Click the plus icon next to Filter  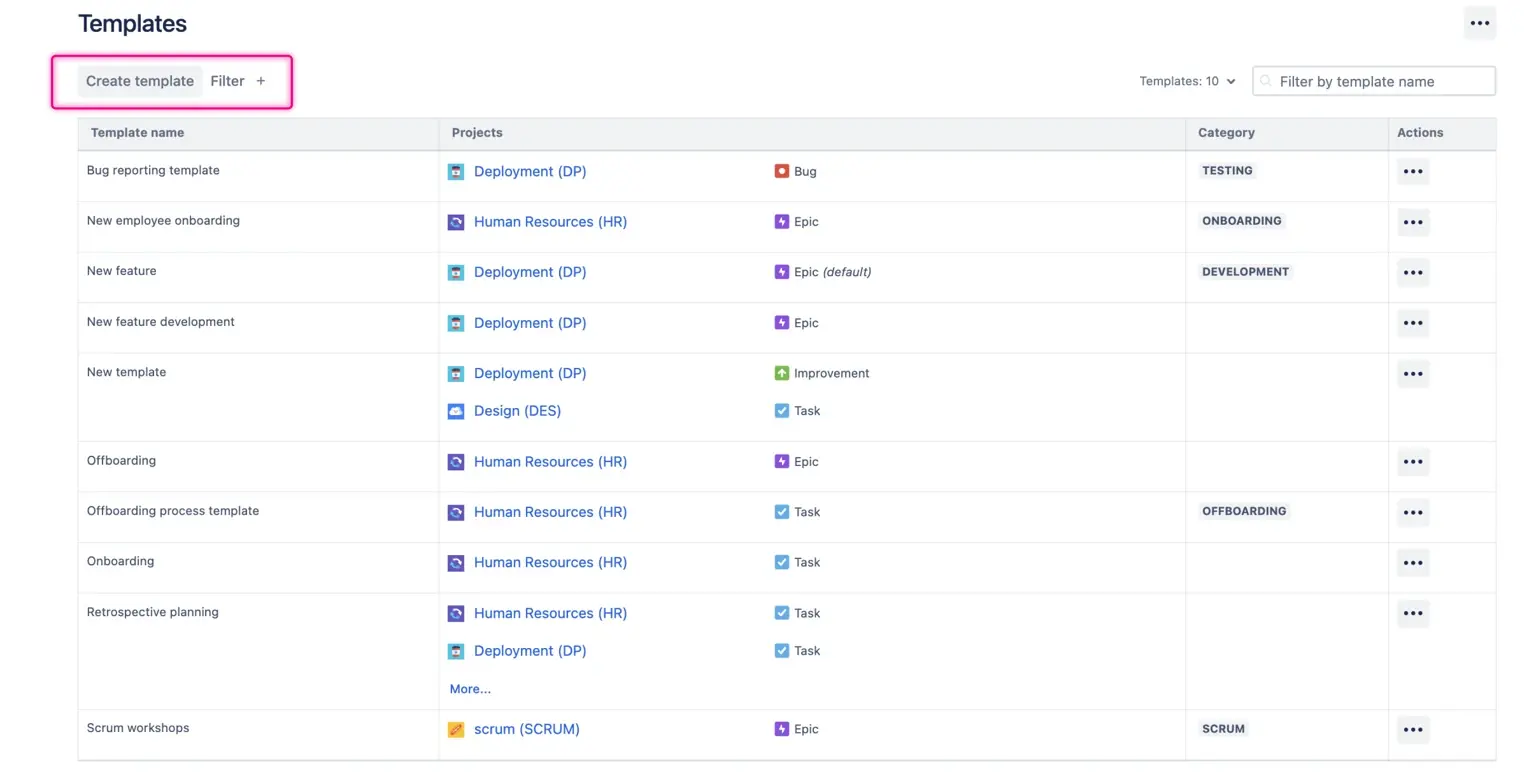click(261, 81)
